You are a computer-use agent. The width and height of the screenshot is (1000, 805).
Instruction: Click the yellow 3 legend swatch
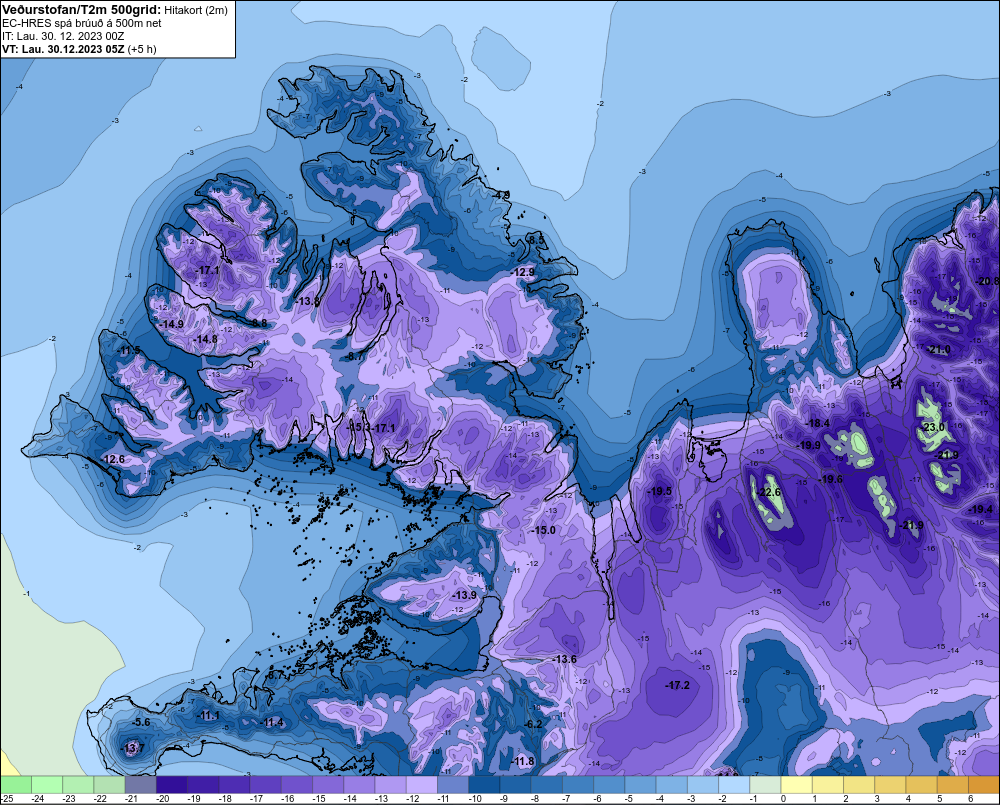pyautogui.click(x=890, y=784)
